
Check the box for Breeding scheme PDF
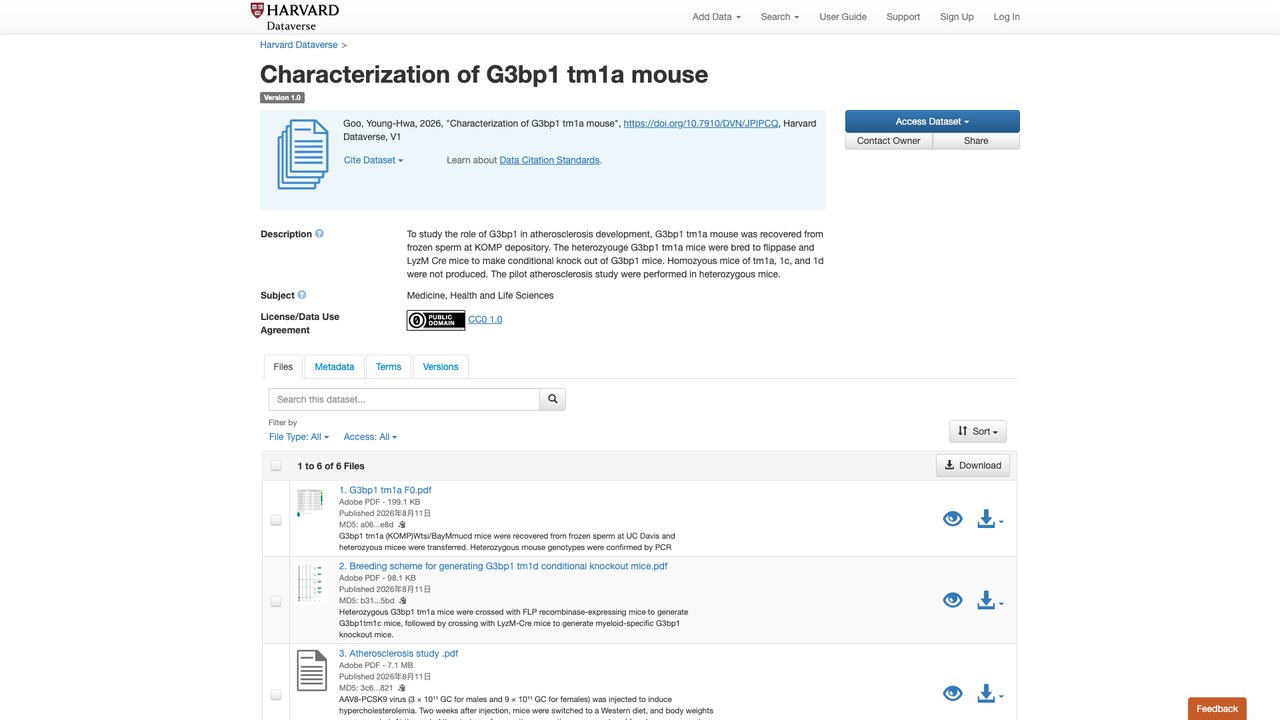click(x=276, y=602)
